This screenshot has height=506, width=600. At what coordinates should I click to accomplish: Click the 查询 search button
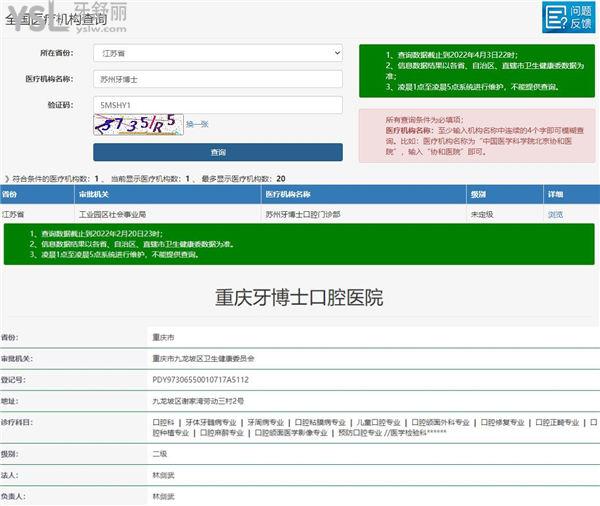point(218,152)
